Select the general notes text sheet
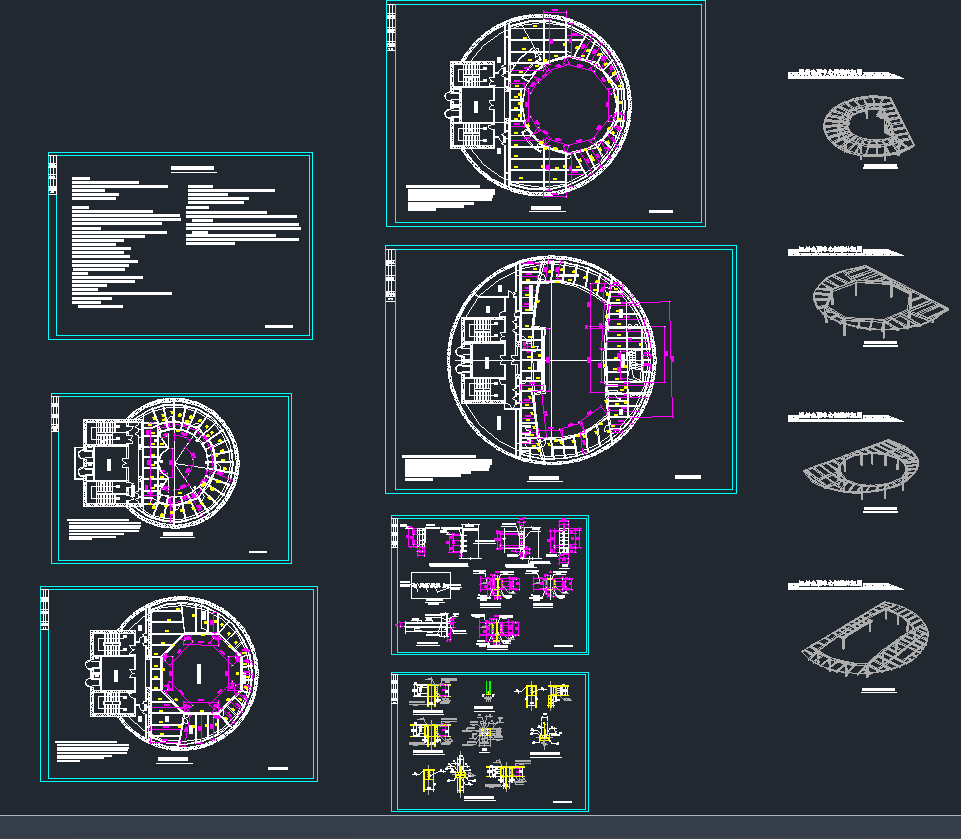 180,245
